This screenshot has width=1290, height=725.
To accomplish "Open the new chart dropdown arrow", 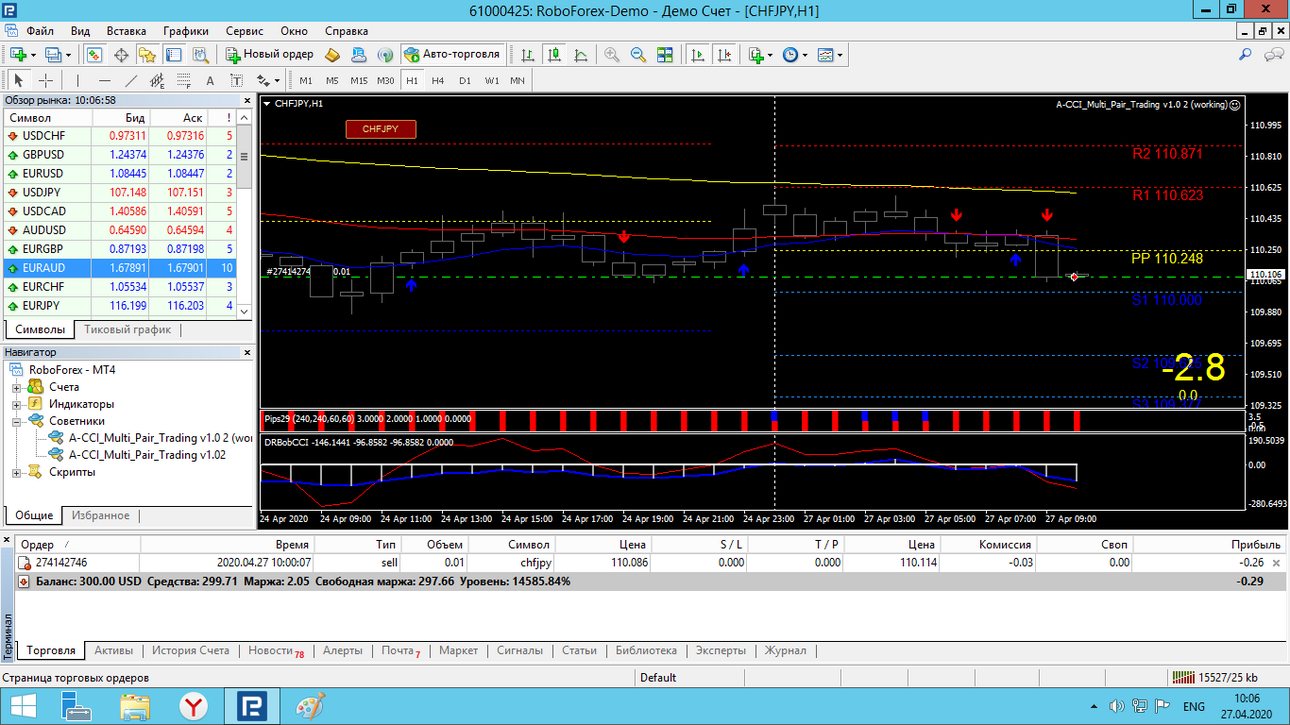I will click(34, 54).
